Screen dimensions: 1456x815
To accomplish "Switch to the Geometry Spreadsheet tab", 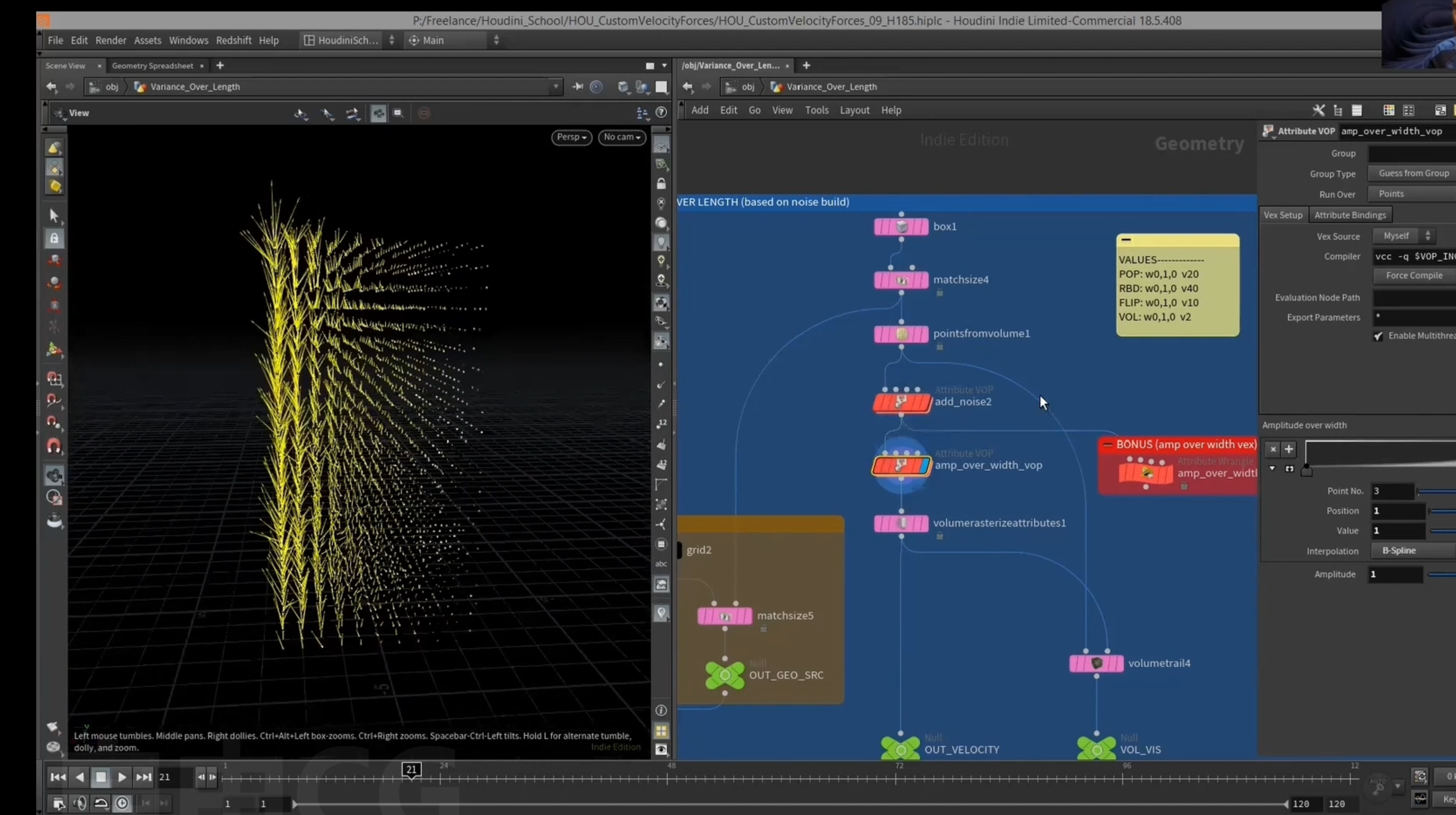I will pos(153,65).
